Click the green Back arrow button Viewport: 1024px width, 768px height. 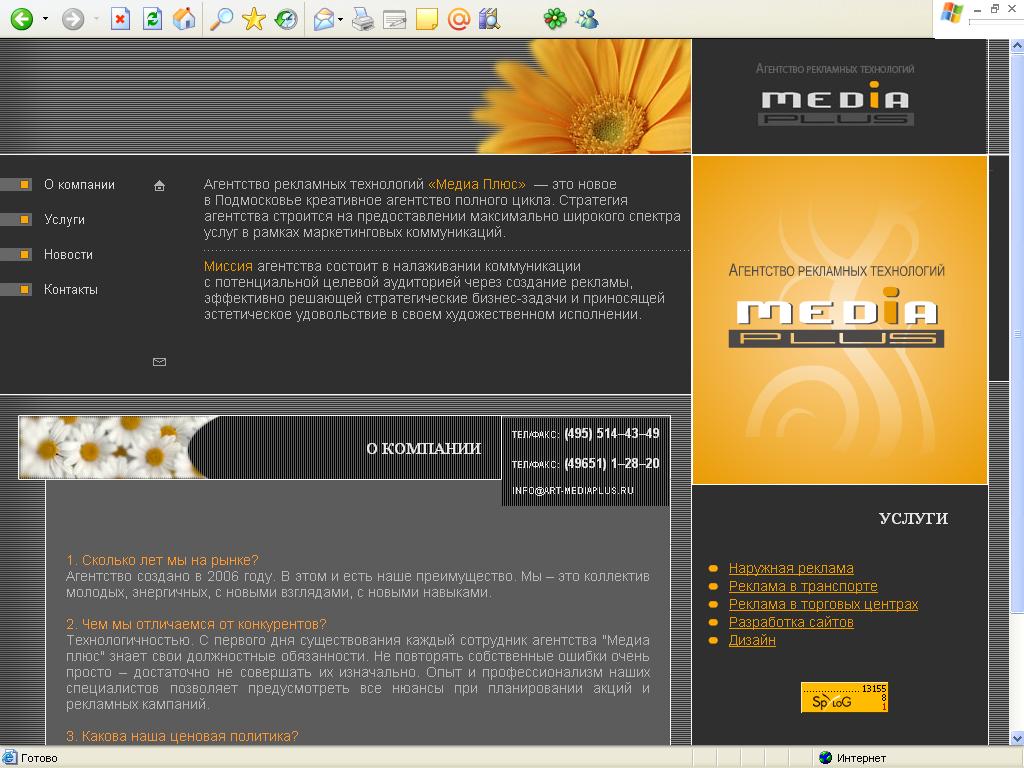pos(22,19)
